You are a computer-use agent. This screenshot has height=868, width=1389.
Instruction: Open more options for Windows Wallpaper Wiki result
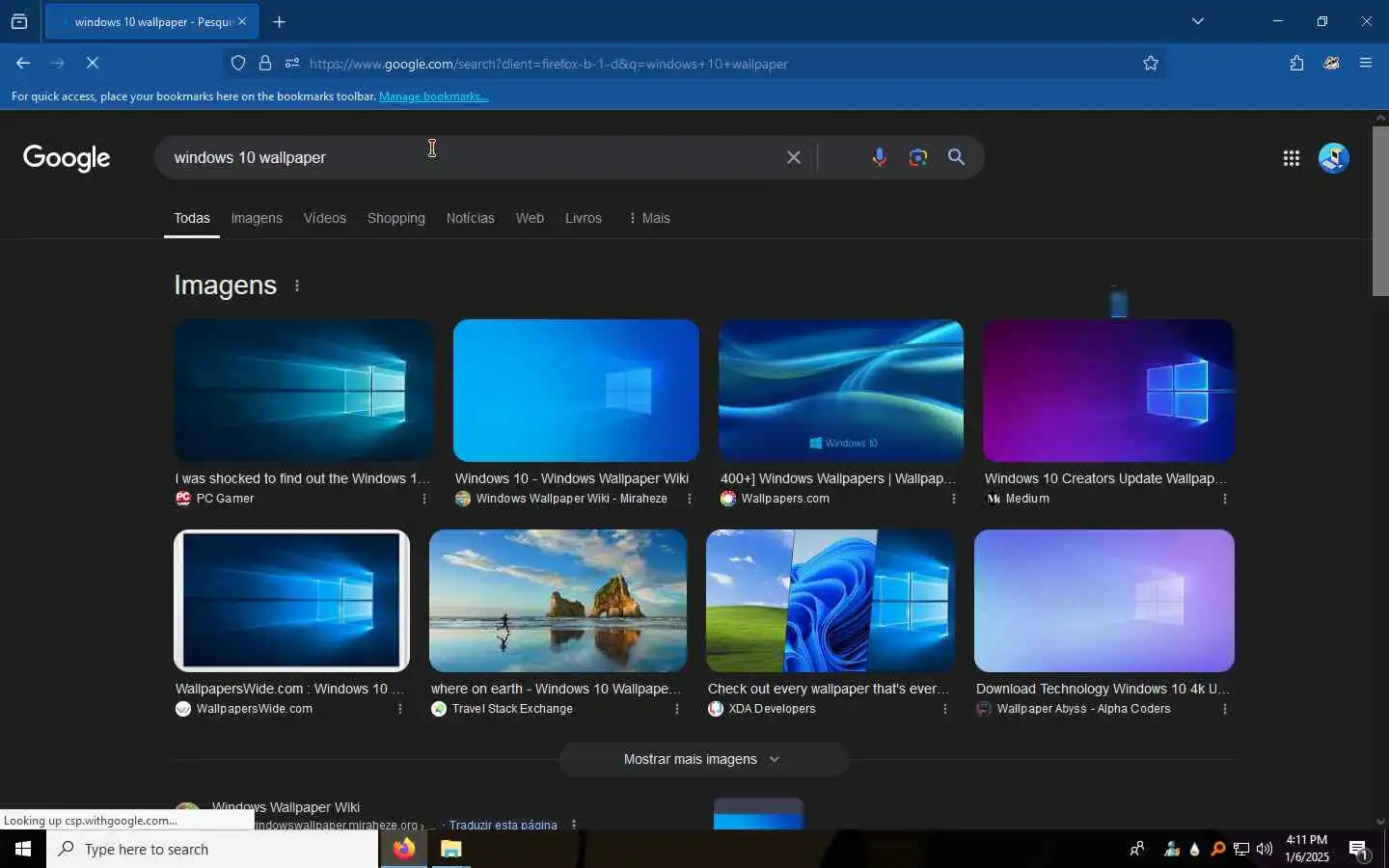point(690,499)
